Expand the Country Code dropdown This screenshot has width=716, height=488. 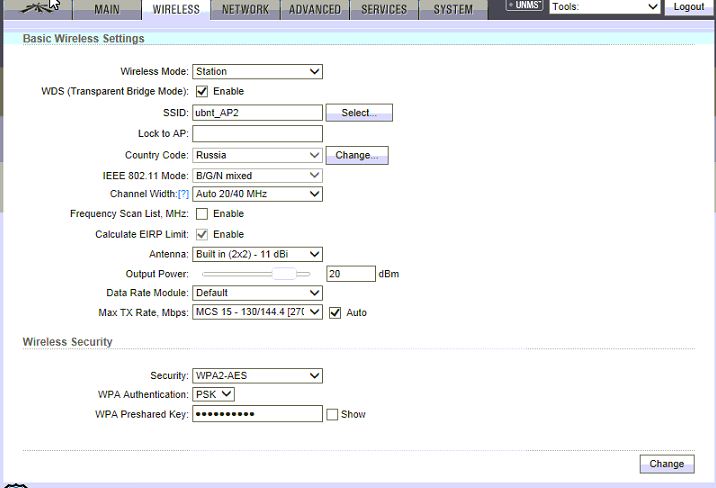click(x=257, y=156)
